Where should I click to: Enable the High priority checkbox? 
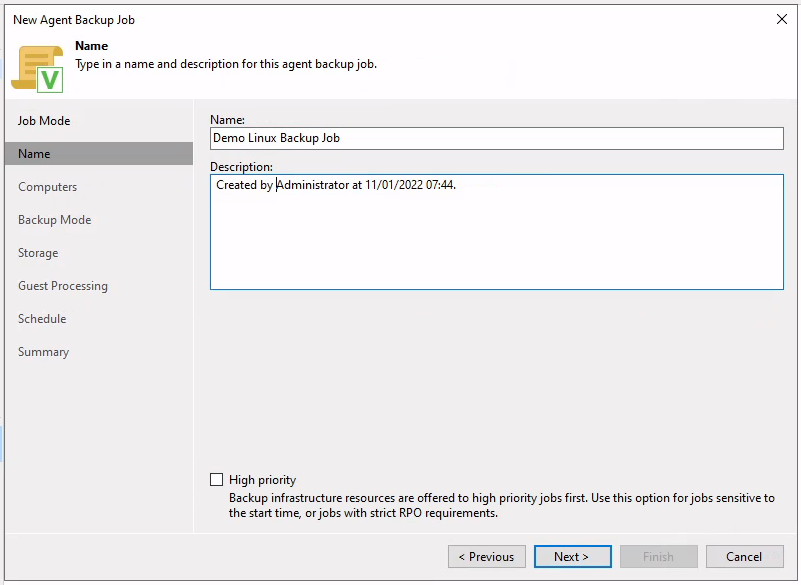pos(217,480)
